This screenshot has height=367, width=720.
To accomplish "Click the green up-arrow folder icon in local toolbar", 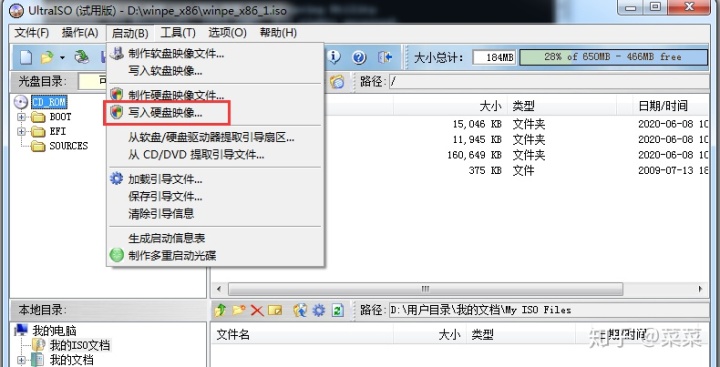I will click(220, 311).
